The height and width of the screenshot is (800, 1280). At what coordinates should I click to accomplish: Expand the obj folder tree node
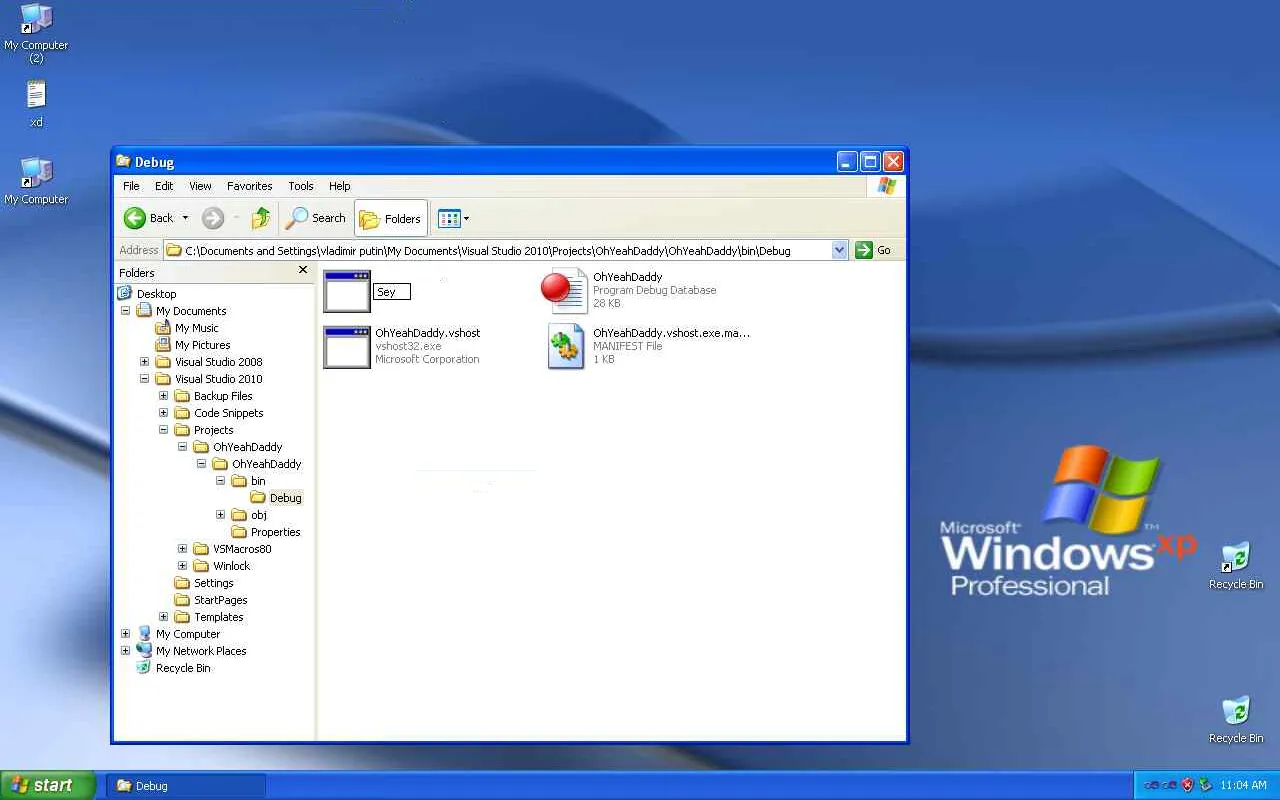click(220, 515)
